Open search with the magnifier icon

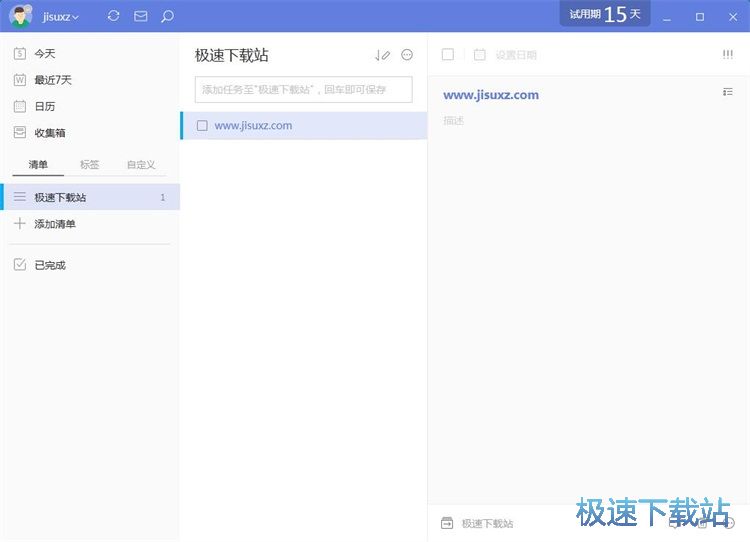167,17
